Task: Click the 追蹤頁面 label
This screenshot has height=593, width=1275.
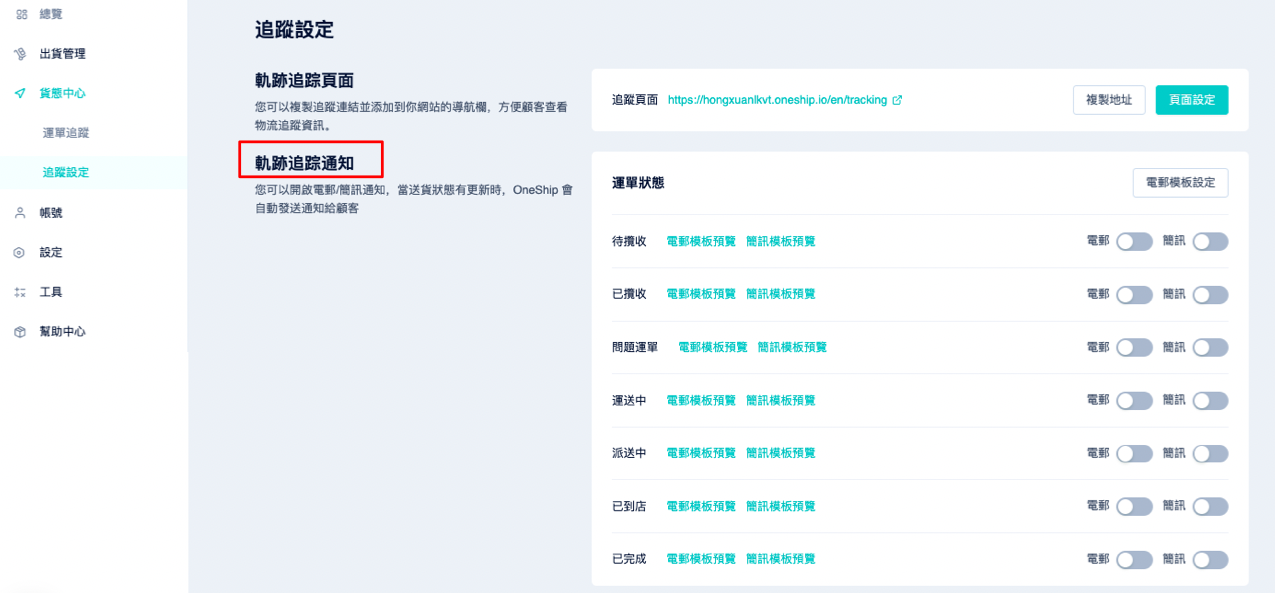Action: coord(635,100)
